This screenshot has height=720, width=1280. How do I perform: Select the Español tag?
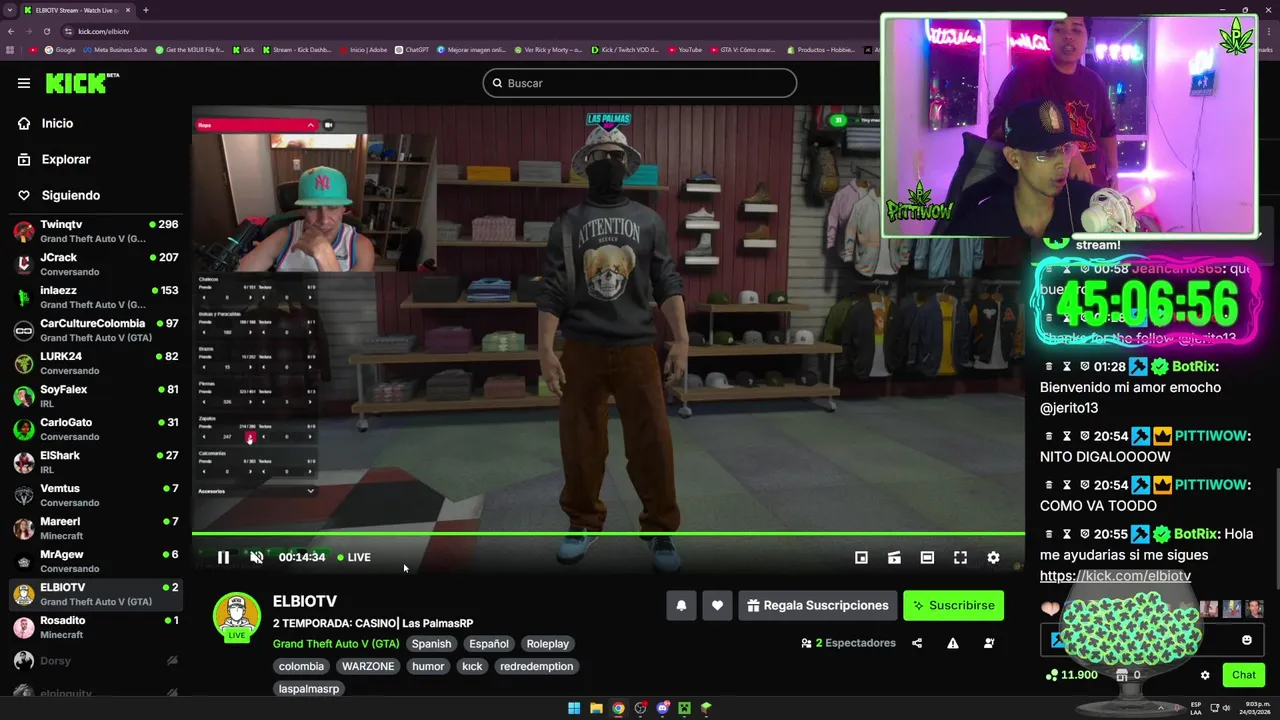point(489,644)
